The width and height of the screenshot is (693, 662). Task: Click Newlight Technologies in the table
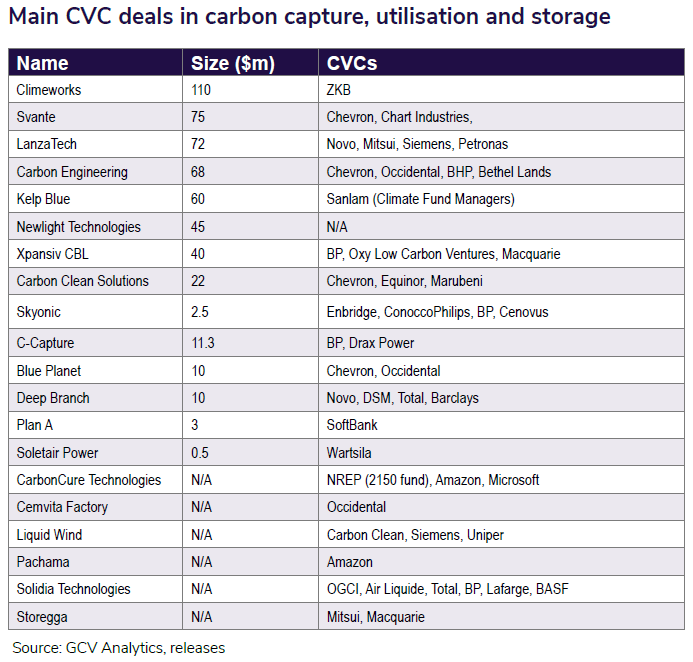(79, 227)
